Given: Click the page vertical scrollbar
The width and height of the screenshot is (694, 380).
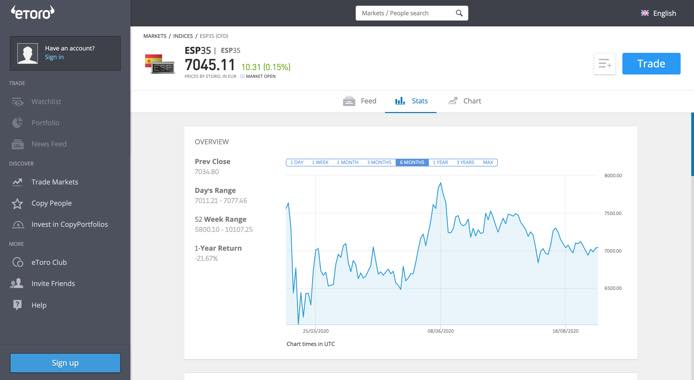Looking at the screenshot, I should click(692, 144).
